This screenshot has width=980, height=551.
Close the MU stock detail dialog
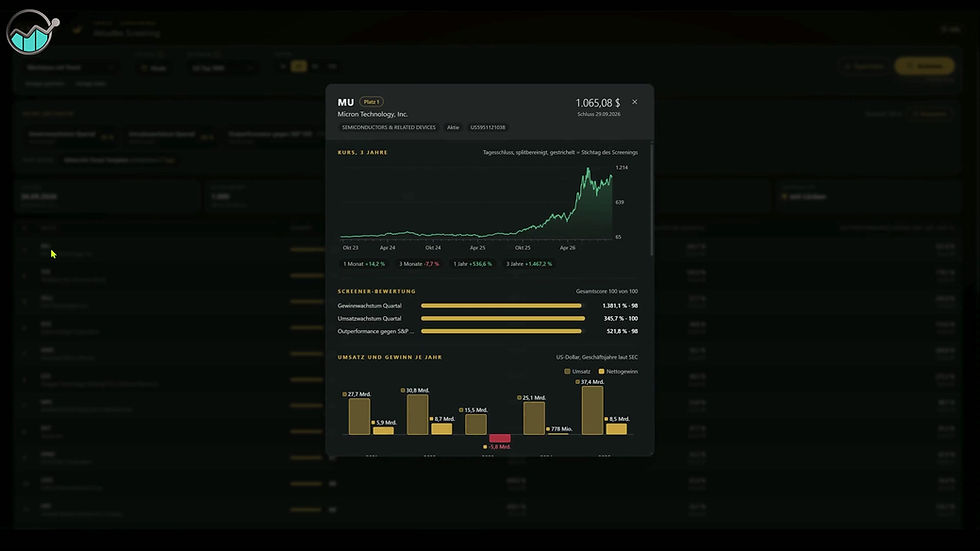634,102
